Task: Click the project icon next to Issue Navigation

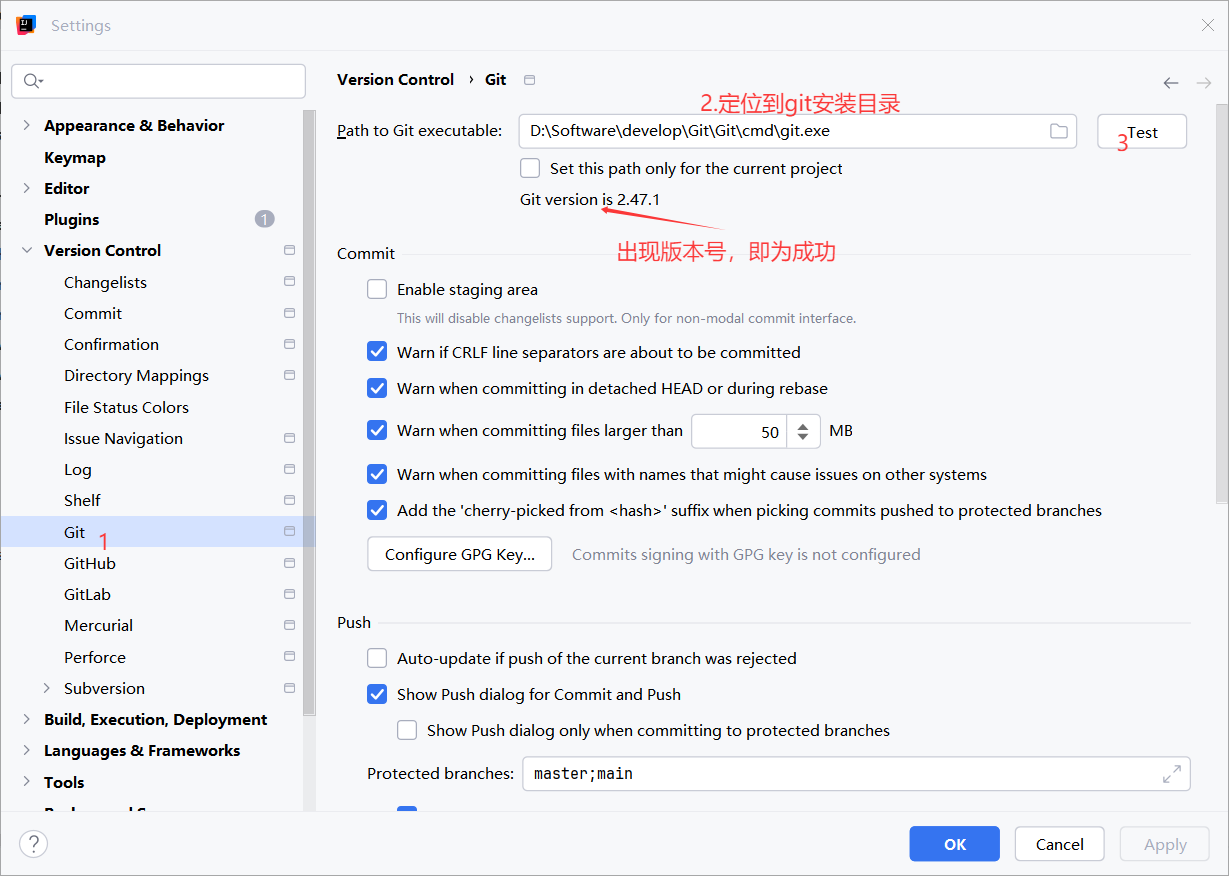Action: pyautogui.click(x=289, y=438)
